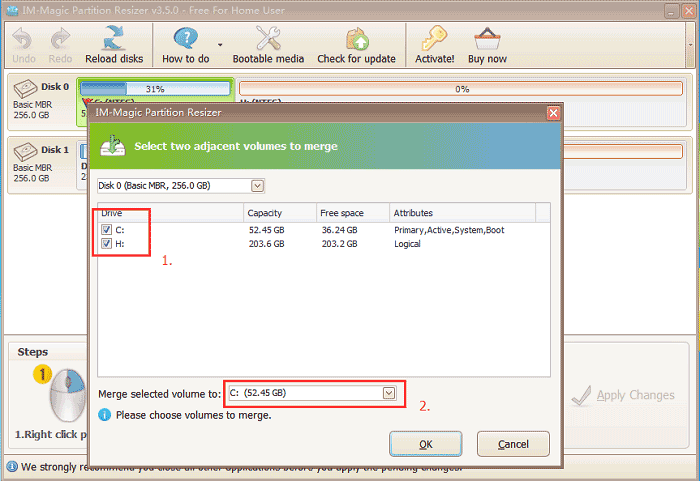This screenshot has width=700, height=481.
Task: Click the Undo toolbar icon
Action: tap(23, 39)
